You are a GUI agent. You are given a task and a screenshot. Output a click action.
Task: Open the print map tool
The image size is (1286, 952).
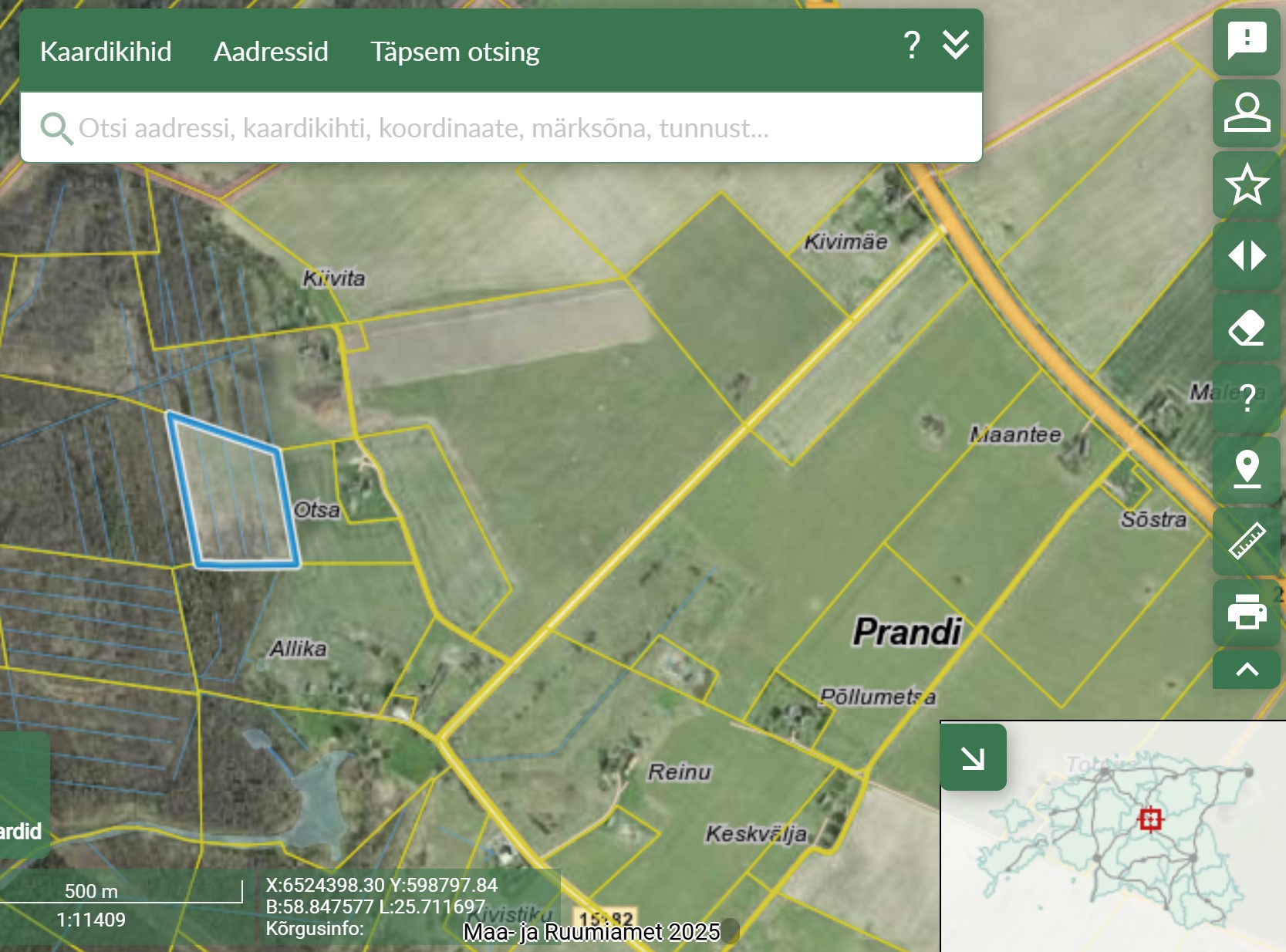pyautogui.click(x=1246, y=613)
